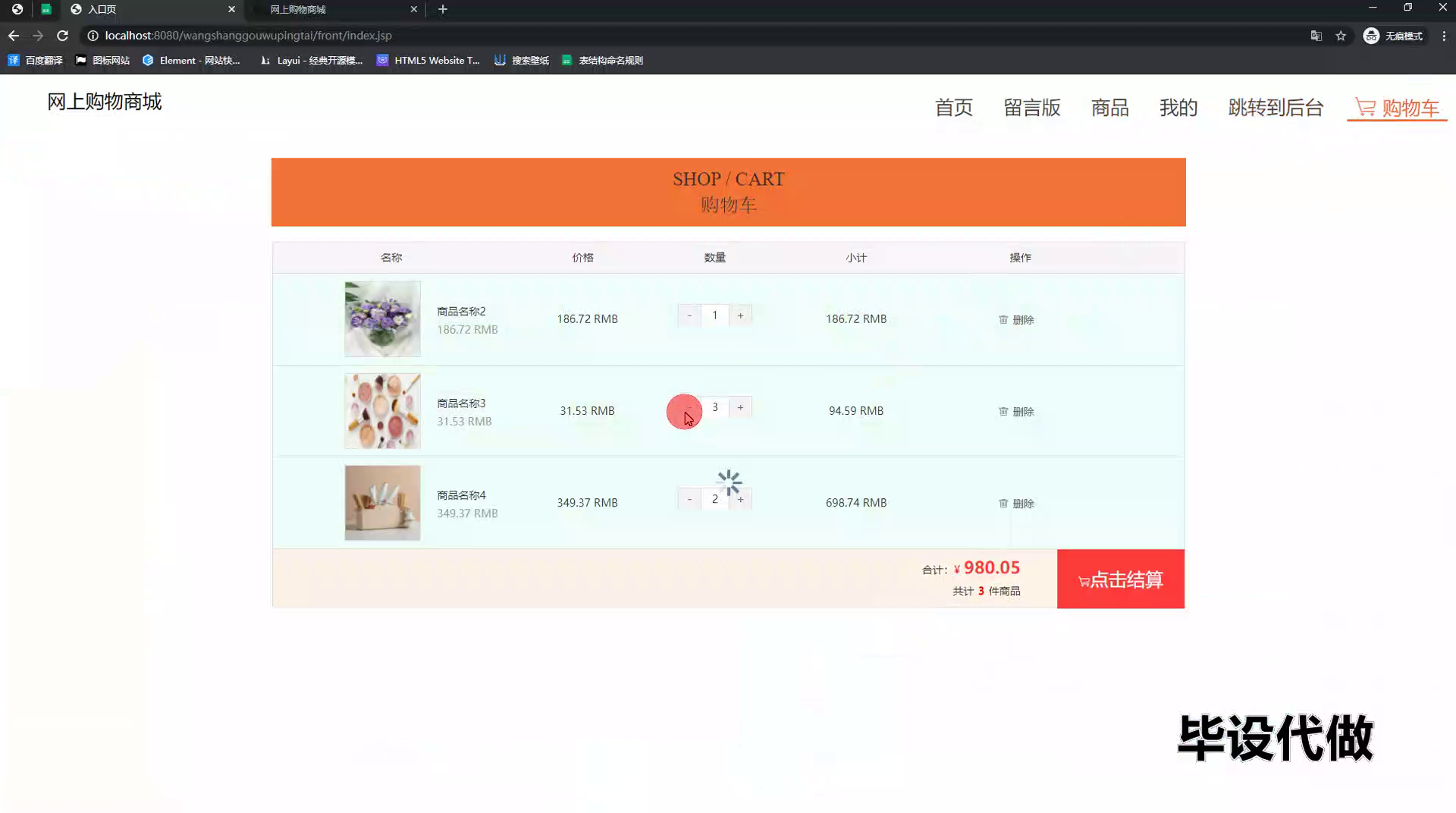Delete 商品名称2 from the cart

[1016, 320]
